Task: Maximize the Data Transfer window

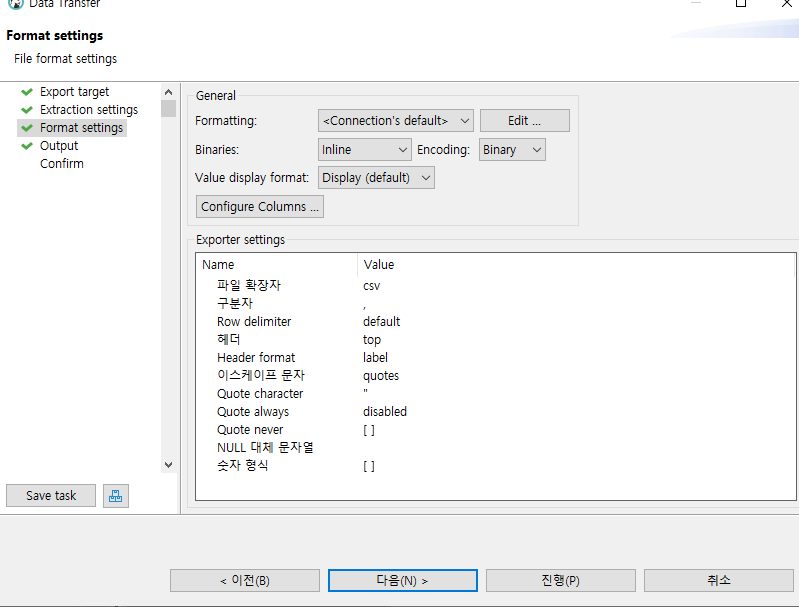Action: point(741,3)
